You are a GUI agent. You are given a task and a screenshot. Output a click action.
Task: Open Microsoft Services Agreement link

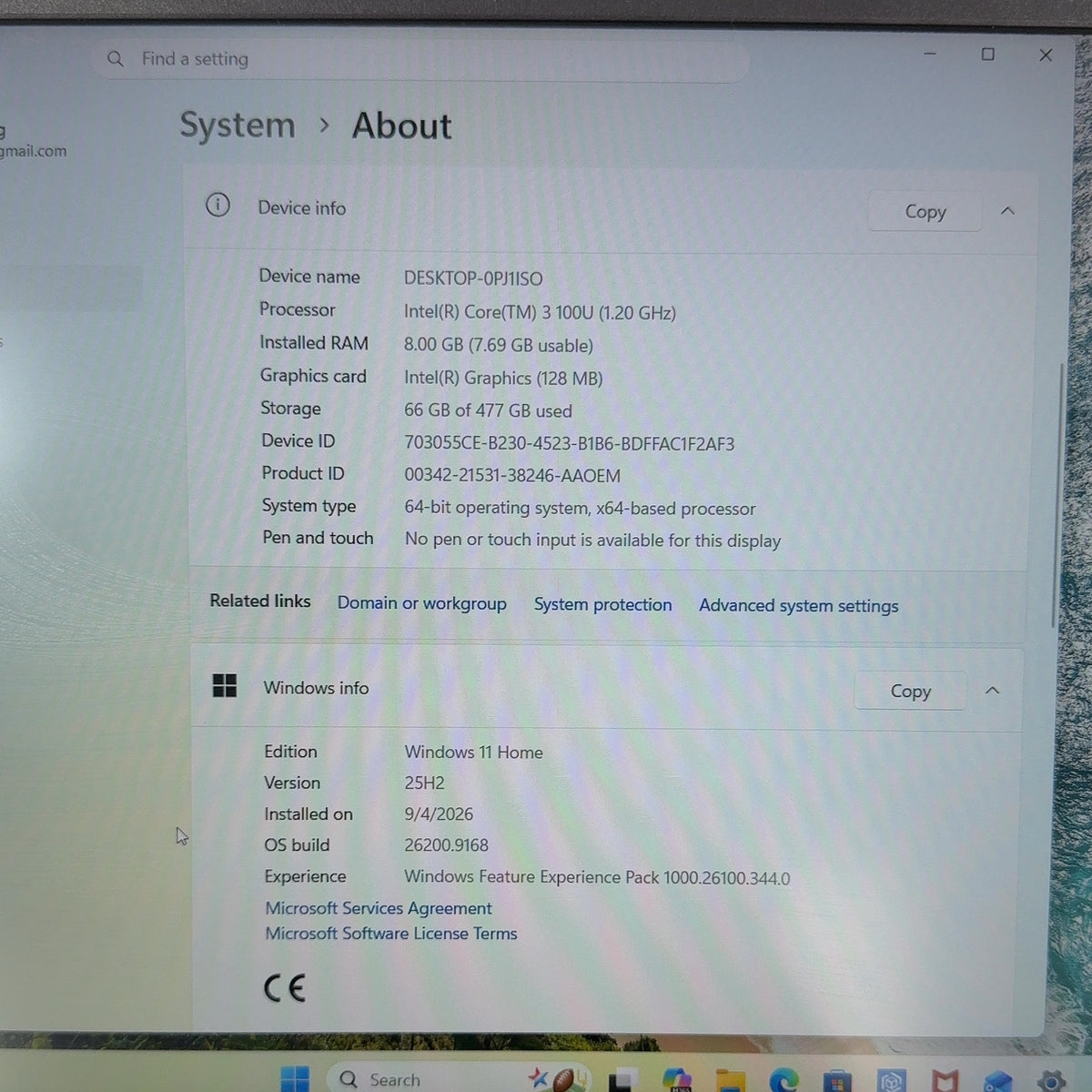click(x=379, y=908)
